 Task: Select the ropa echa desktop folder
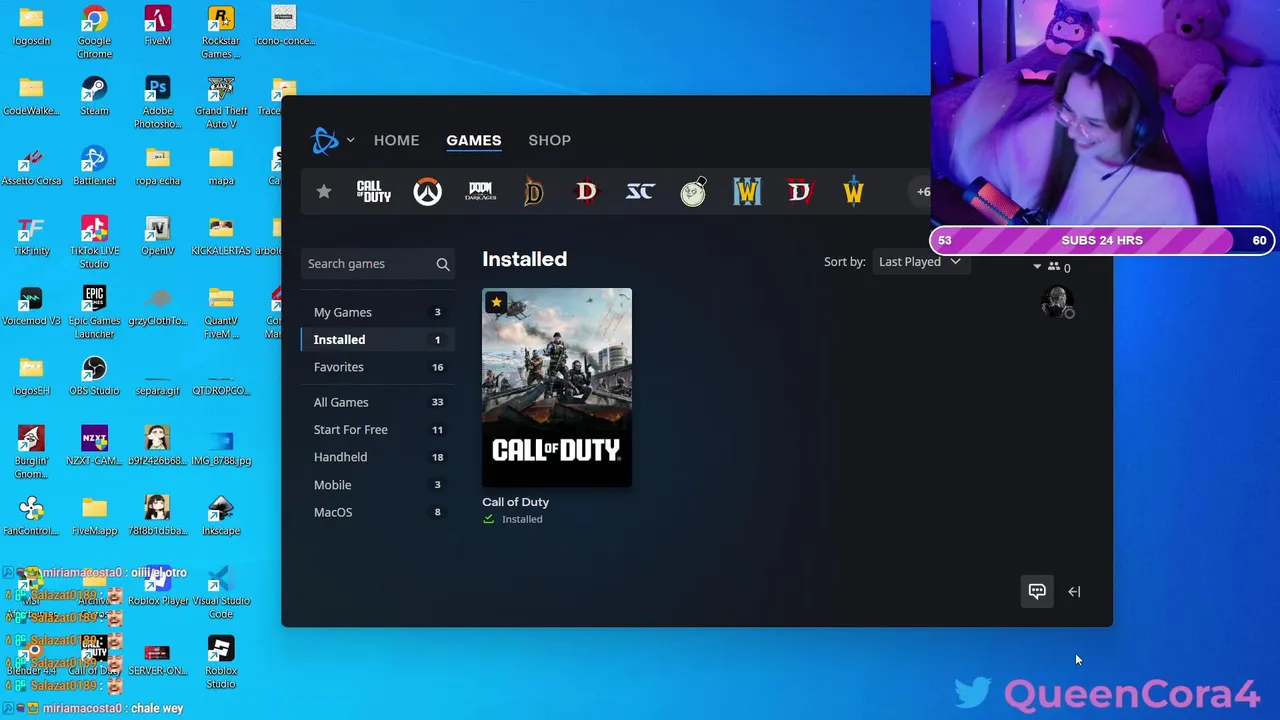point(157,167)
